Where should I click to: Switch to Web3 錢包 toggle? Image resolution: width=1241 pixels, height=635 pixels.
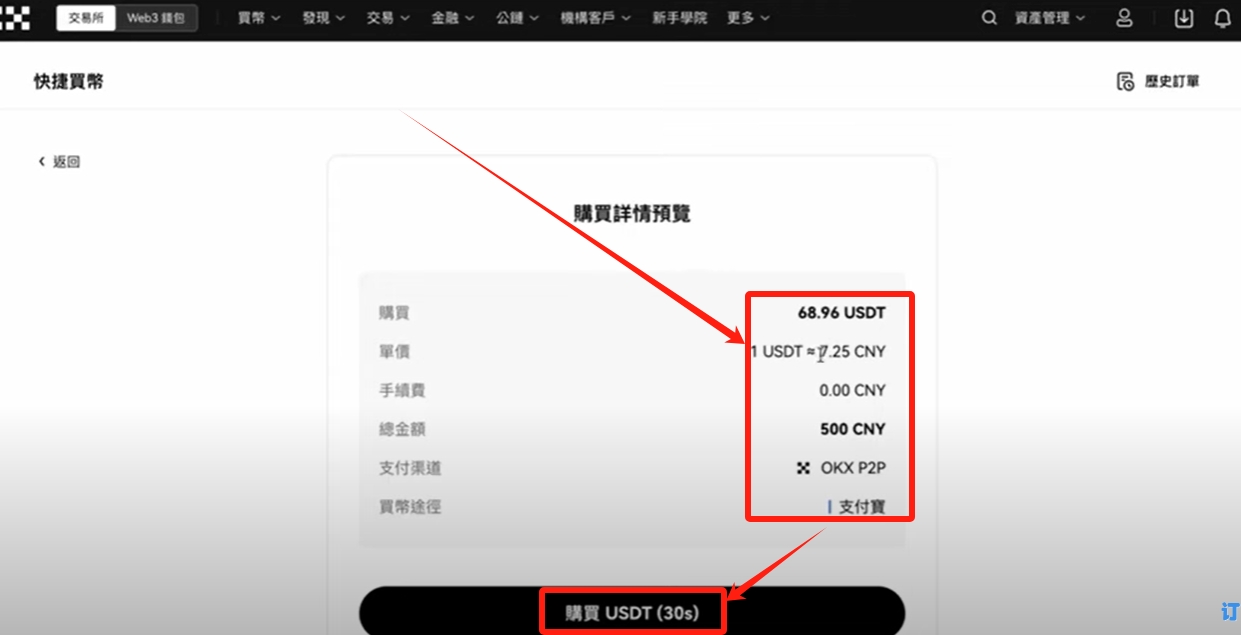pos(156,18)
